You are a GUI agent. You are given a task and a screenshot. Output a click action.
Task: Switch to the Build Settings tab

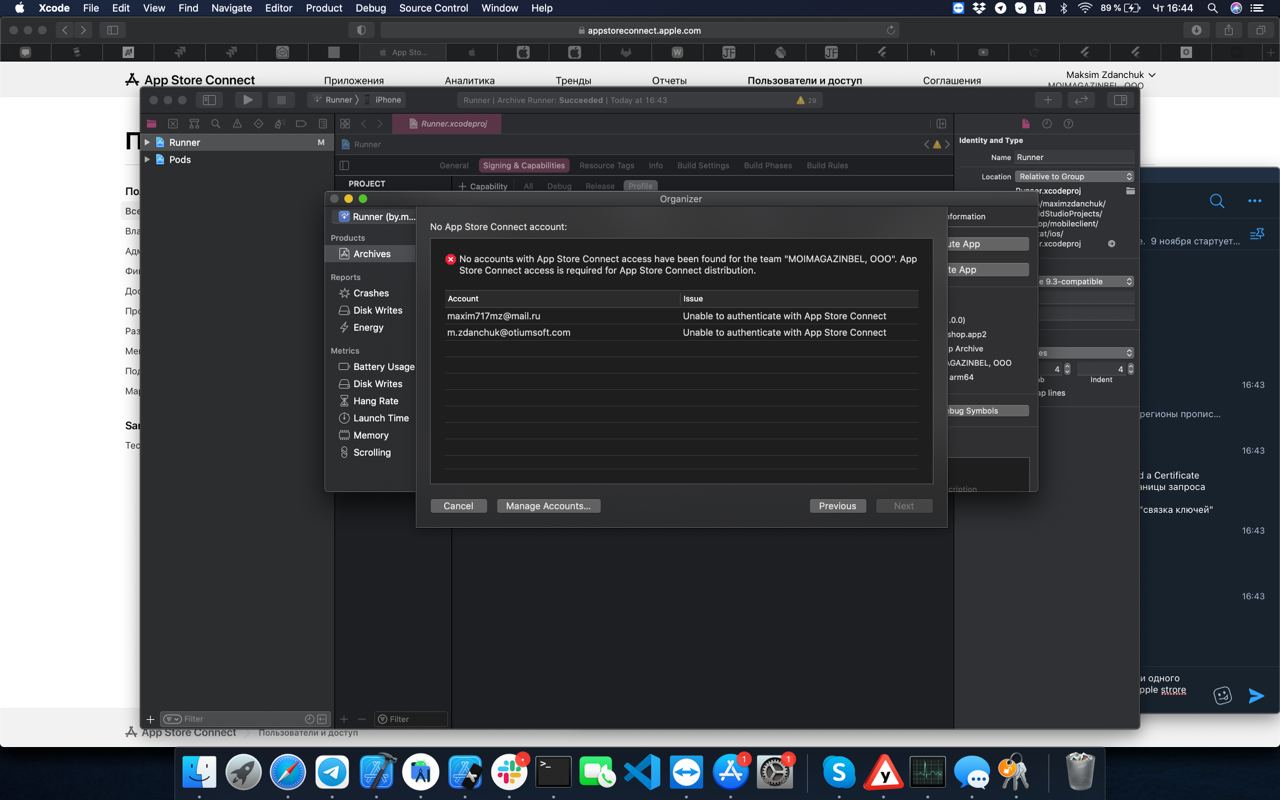pos(703,166)
